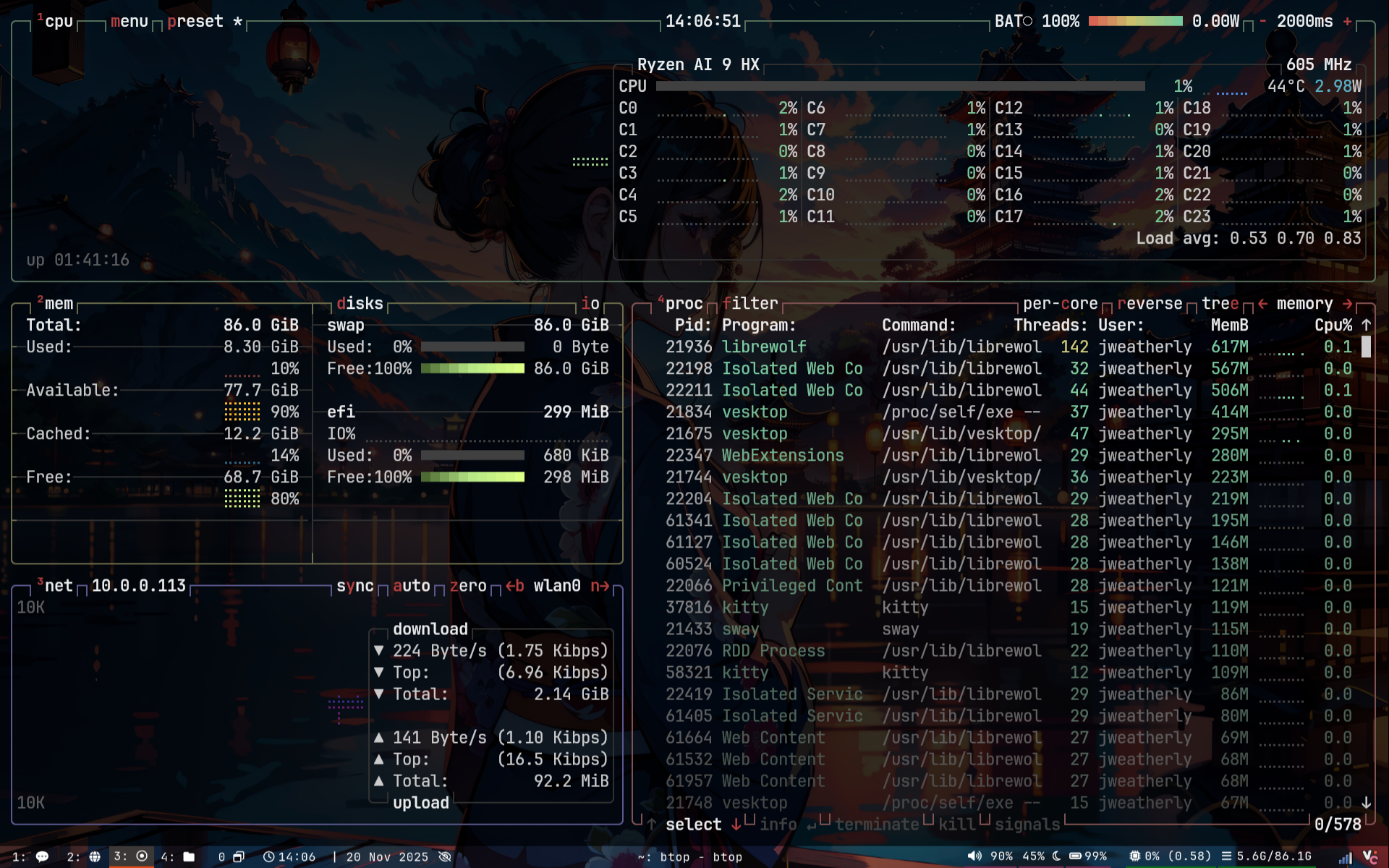
Task: Open workspace 4 folder icon
Action: [x=189, y=856]
